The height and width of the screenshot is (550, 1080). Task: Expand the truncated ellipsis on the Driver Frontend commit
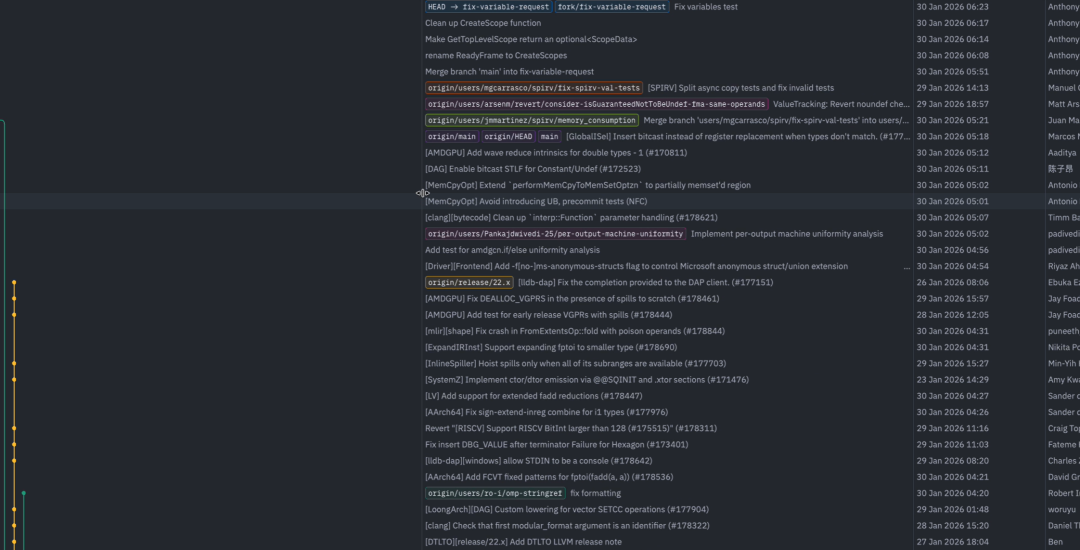[x=907, y=266]
